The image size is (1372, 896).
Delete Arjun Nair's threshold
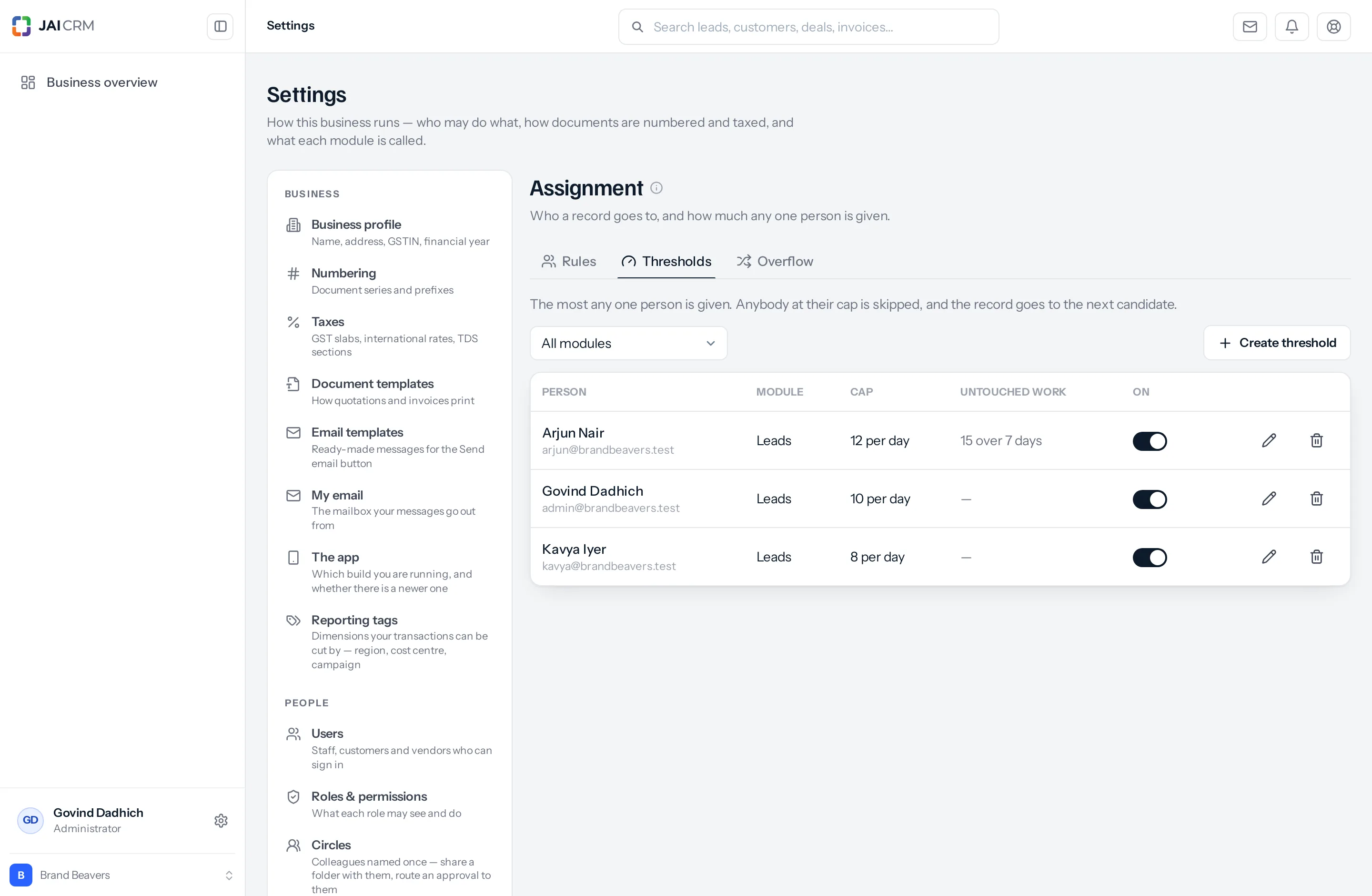tap(1317, 440)
